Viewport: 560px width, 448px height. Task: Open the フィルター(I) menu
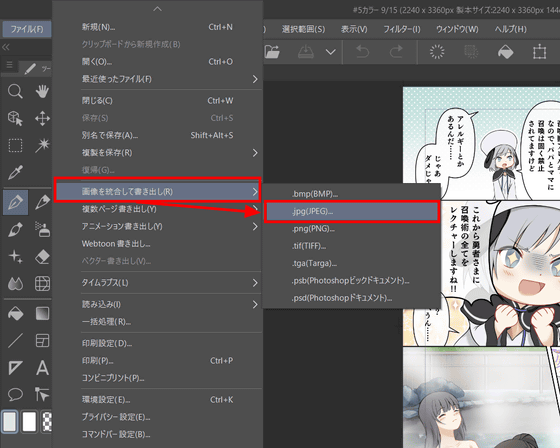pyautogui.click(x=402, y=29)
